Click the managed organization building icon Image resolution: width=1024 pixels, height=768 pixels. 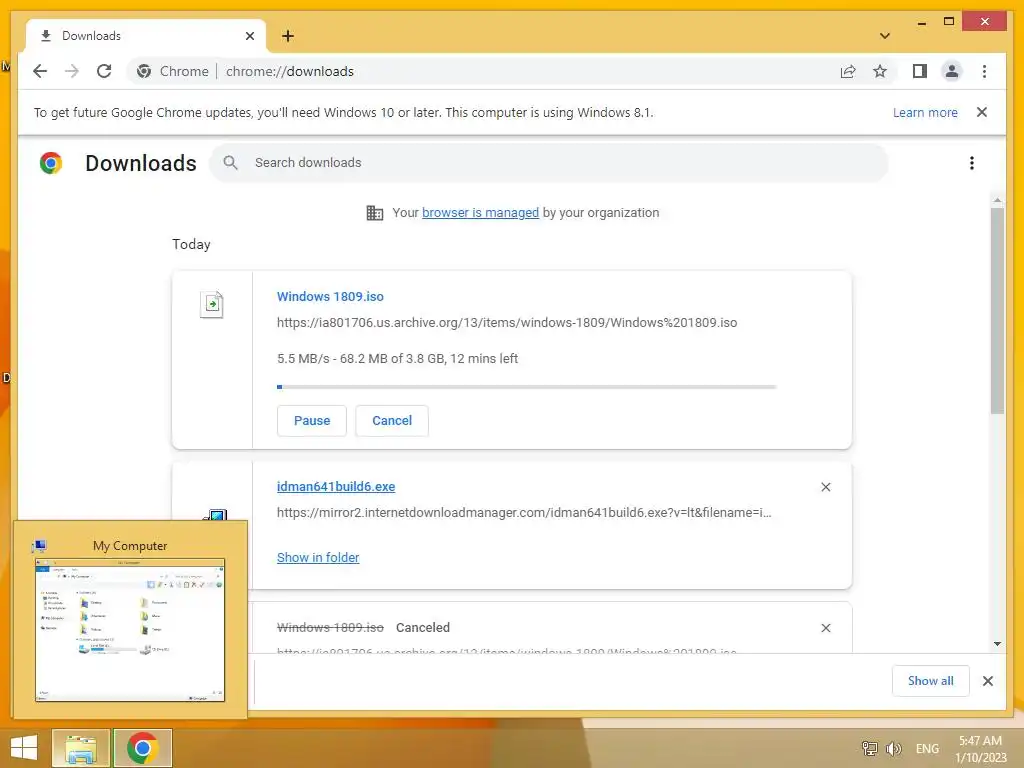[375, 213]
